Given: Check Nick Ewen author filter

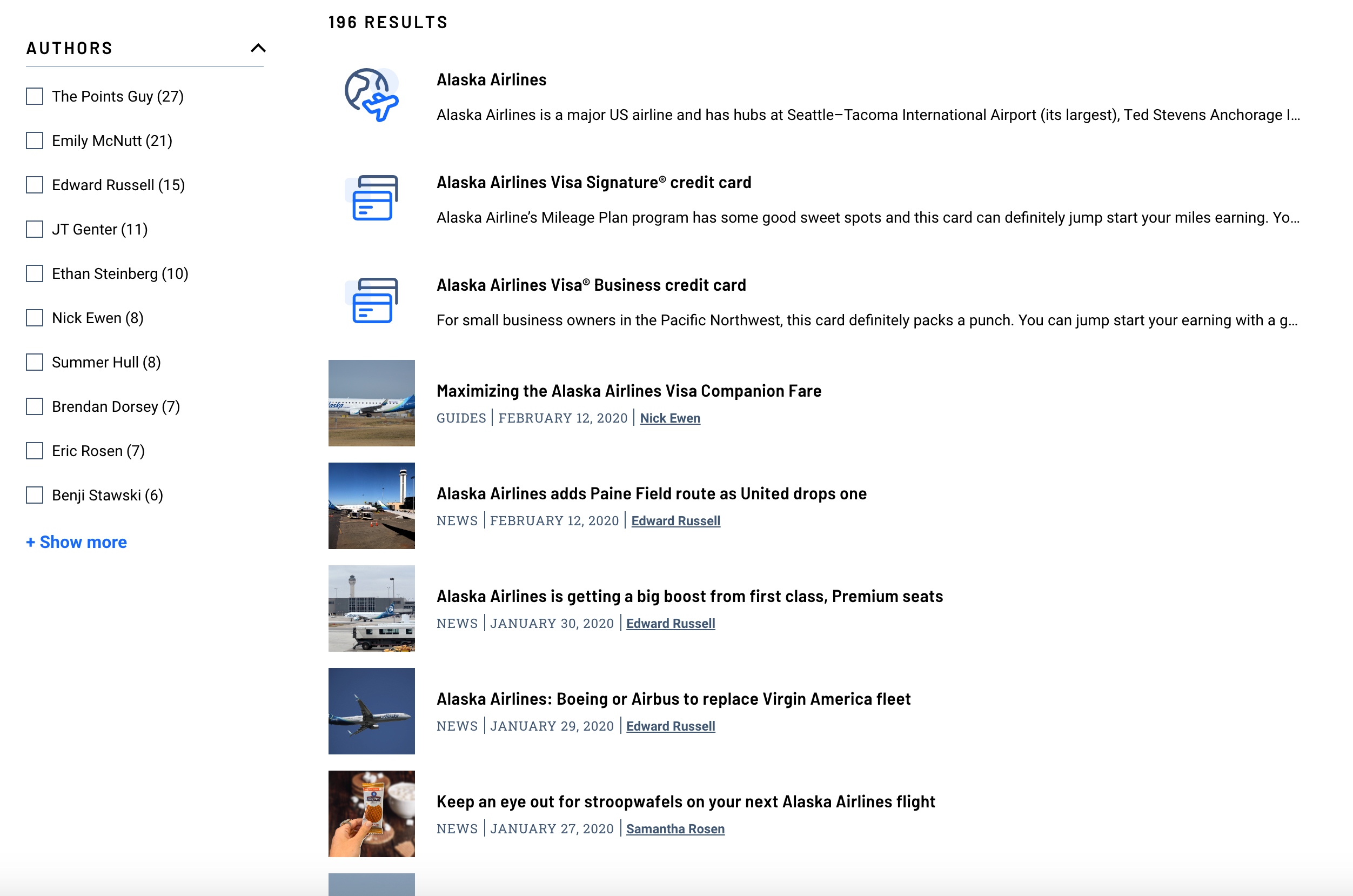Looking at the screenshot, I should [34, 318].
